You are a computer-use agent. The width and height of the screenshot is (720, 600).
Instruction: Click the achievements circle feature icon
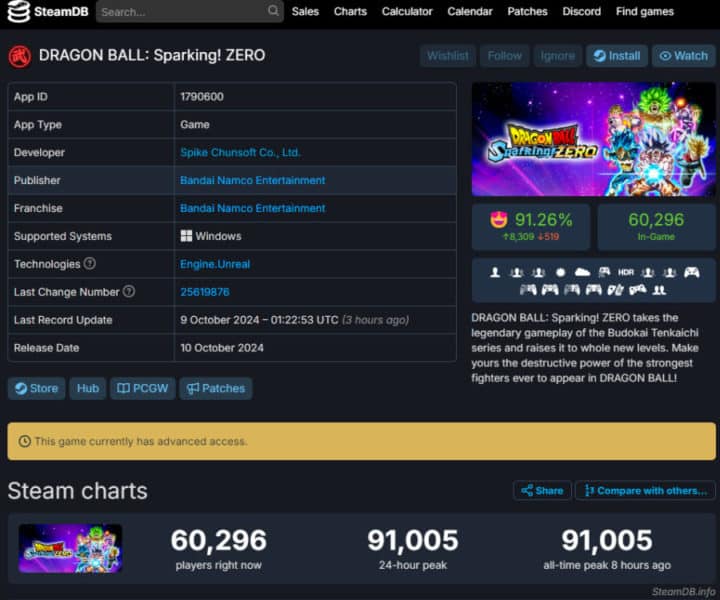[x=560, y=273]
